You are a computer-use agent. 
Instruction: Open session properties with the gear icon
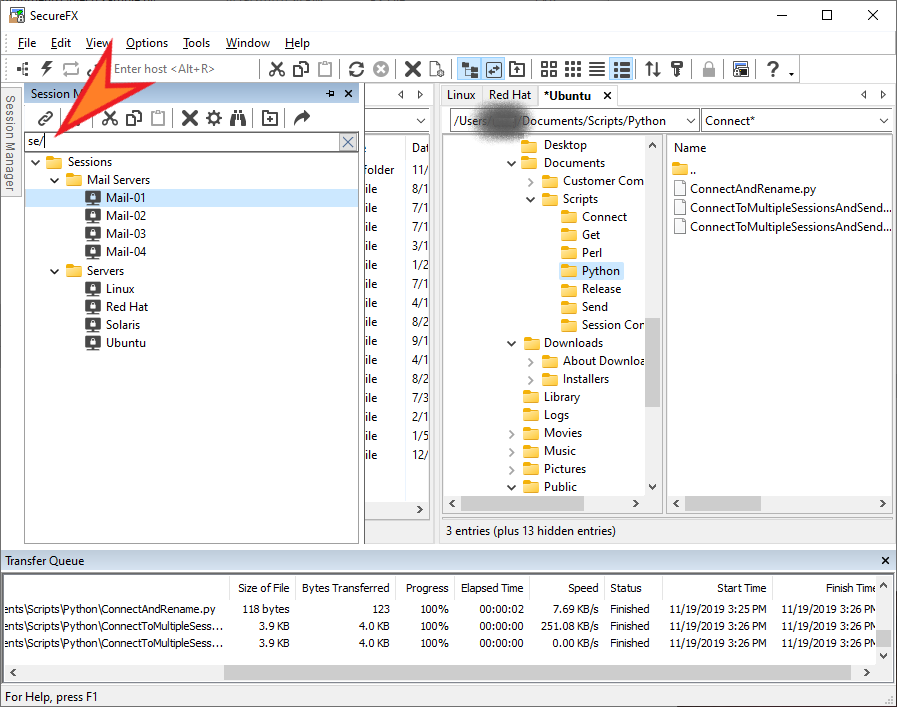(215, 118)
